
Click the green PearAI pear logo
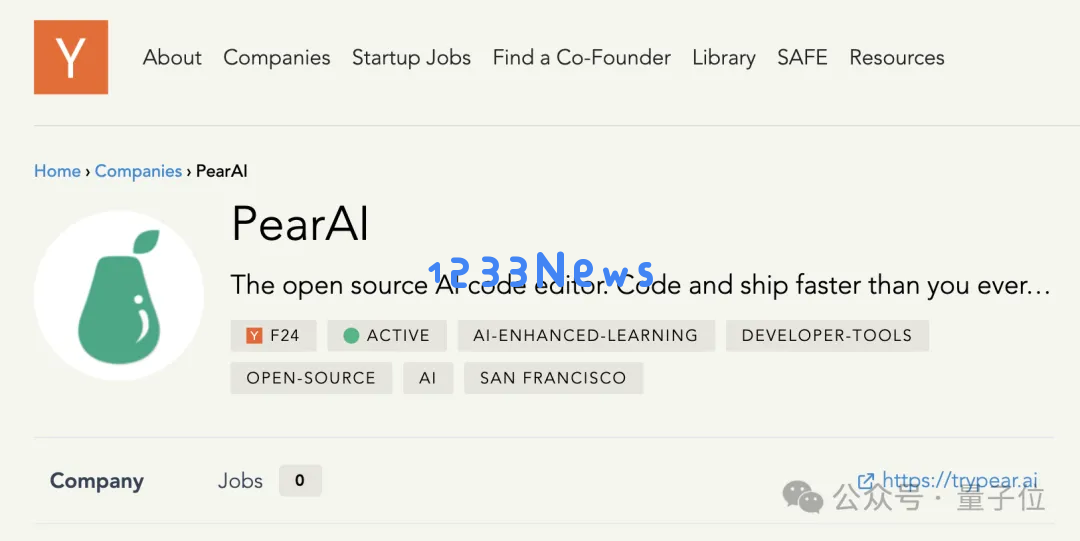(118, 296)
